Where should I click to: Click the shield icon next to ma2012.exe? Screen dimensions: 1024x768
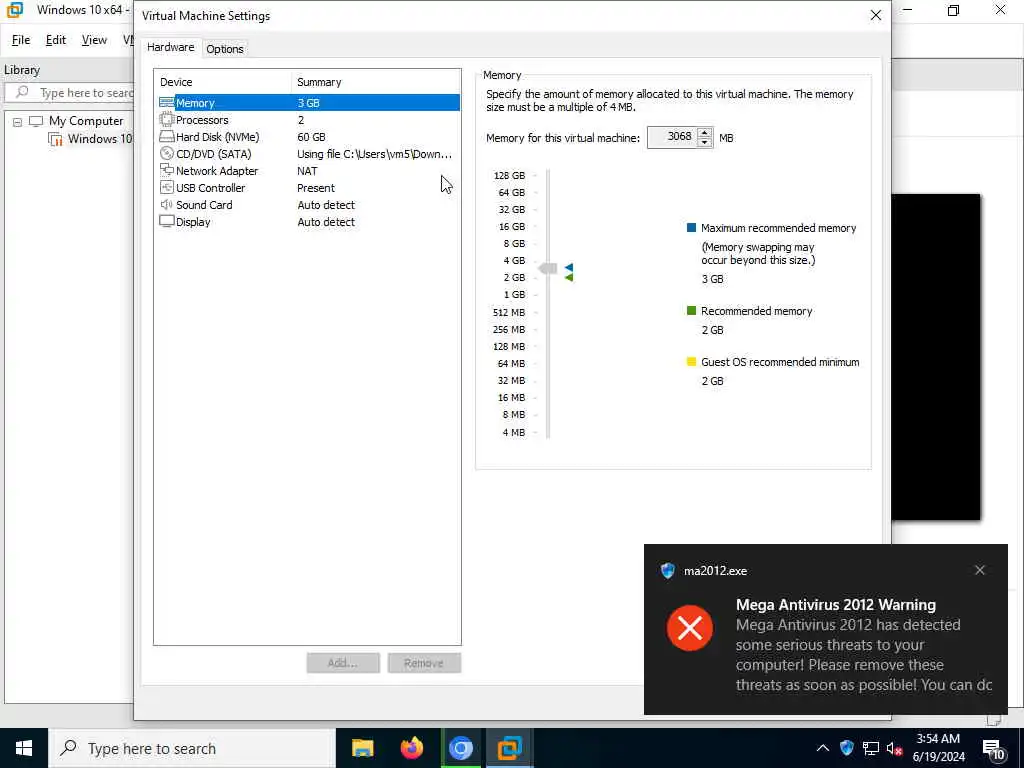point(667,571)
